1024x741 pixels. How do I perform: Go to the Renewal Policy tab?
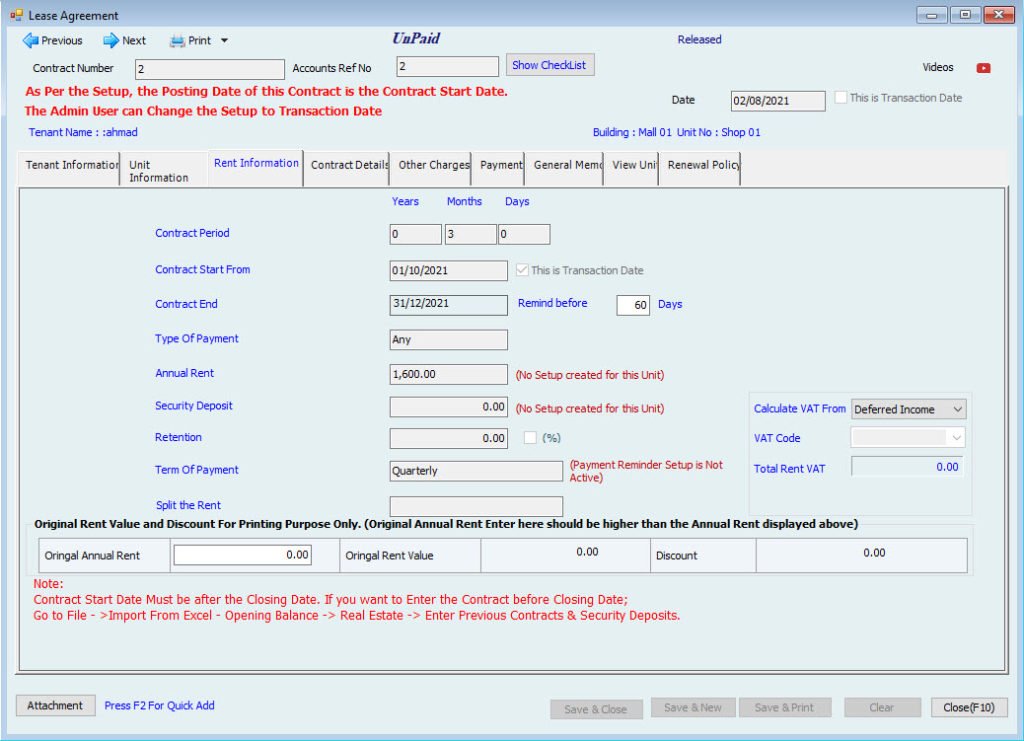tap(702, 165)
